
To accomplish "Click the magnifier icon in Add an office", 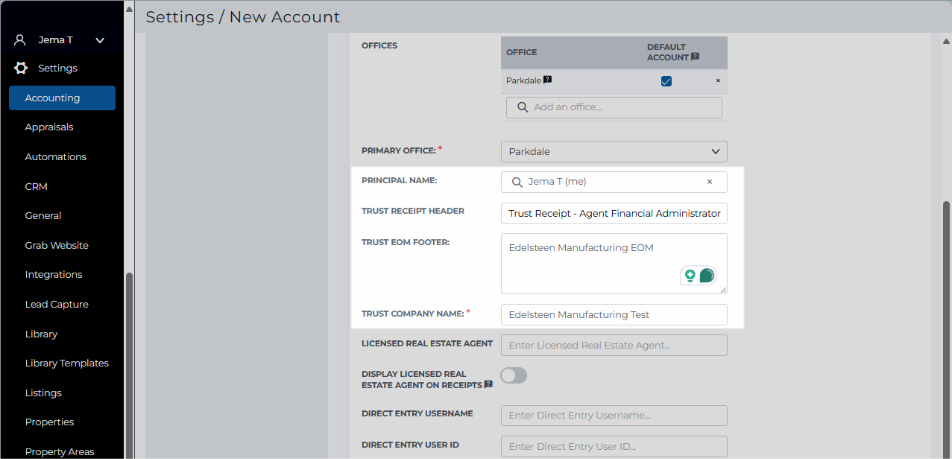I will [522, 107].
